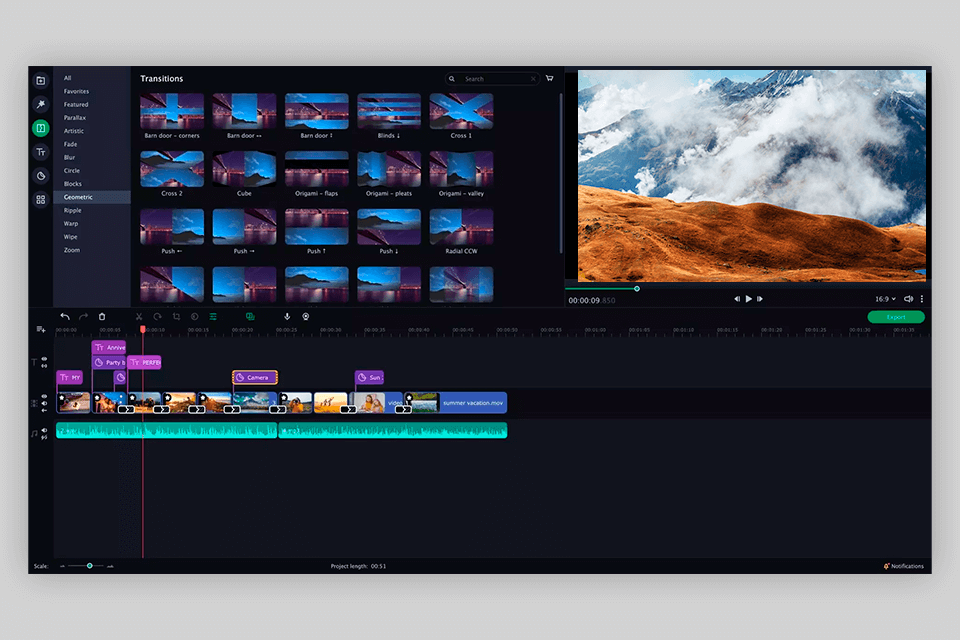Viewport: 960px width, 640px height.
Task: Open the Stickers sidebar tab
Action: (40, 176)
